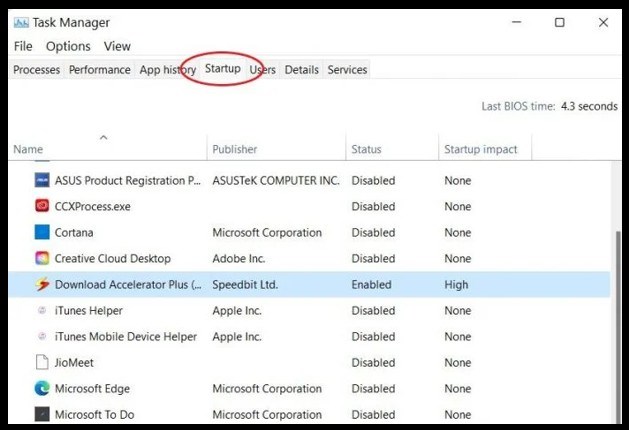The image size is (629, 430).
Task: Select the Download Accelerator Plus entry
Action: (x=128, y=284)
